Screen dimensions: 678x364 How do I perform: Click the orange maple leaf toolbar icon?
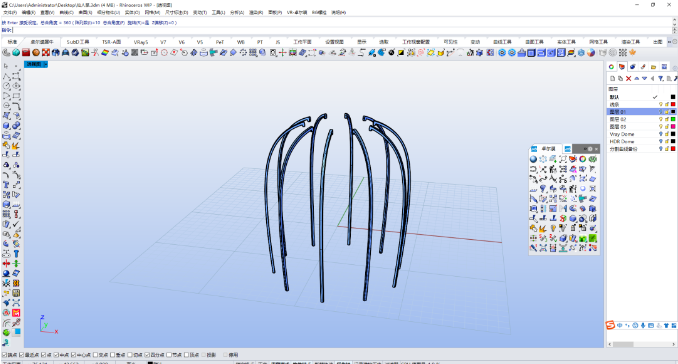tap(633, 52)
